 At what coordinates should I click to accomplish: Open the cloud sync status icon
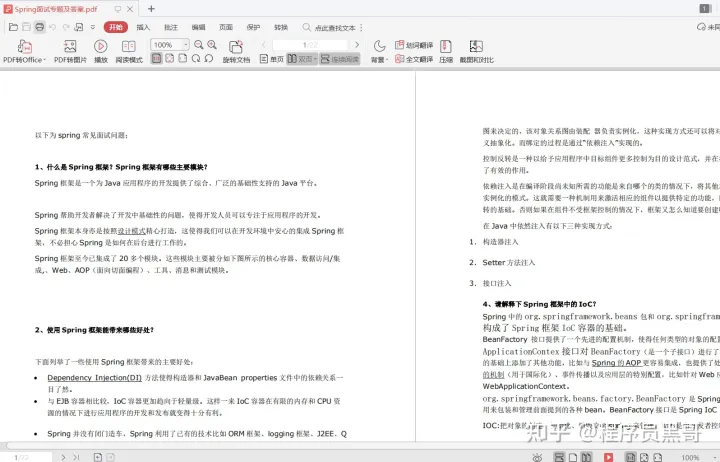pos(701,27)
